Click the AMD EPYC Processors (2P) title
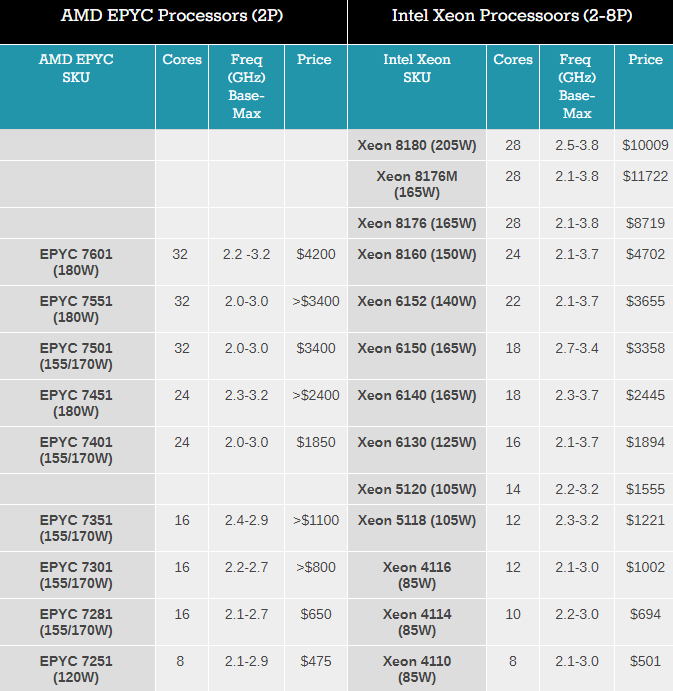673x691 pixels. (x=173, y=16)
